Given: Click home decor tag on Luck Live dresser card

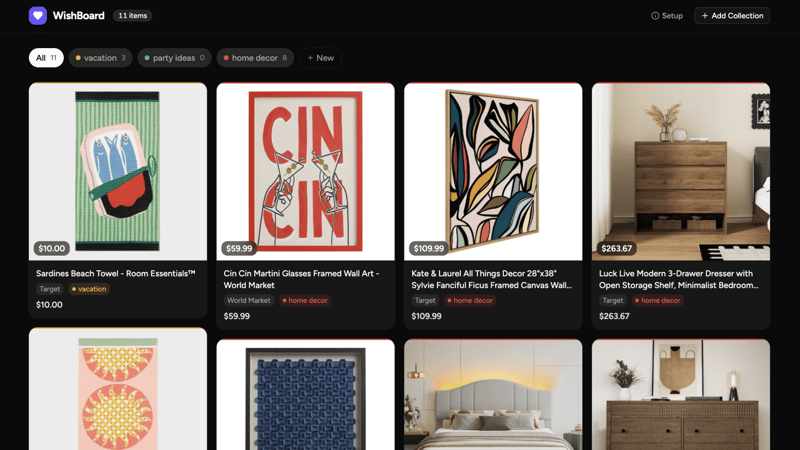Looking at the screenshot, I should click(x=658, y=301).
